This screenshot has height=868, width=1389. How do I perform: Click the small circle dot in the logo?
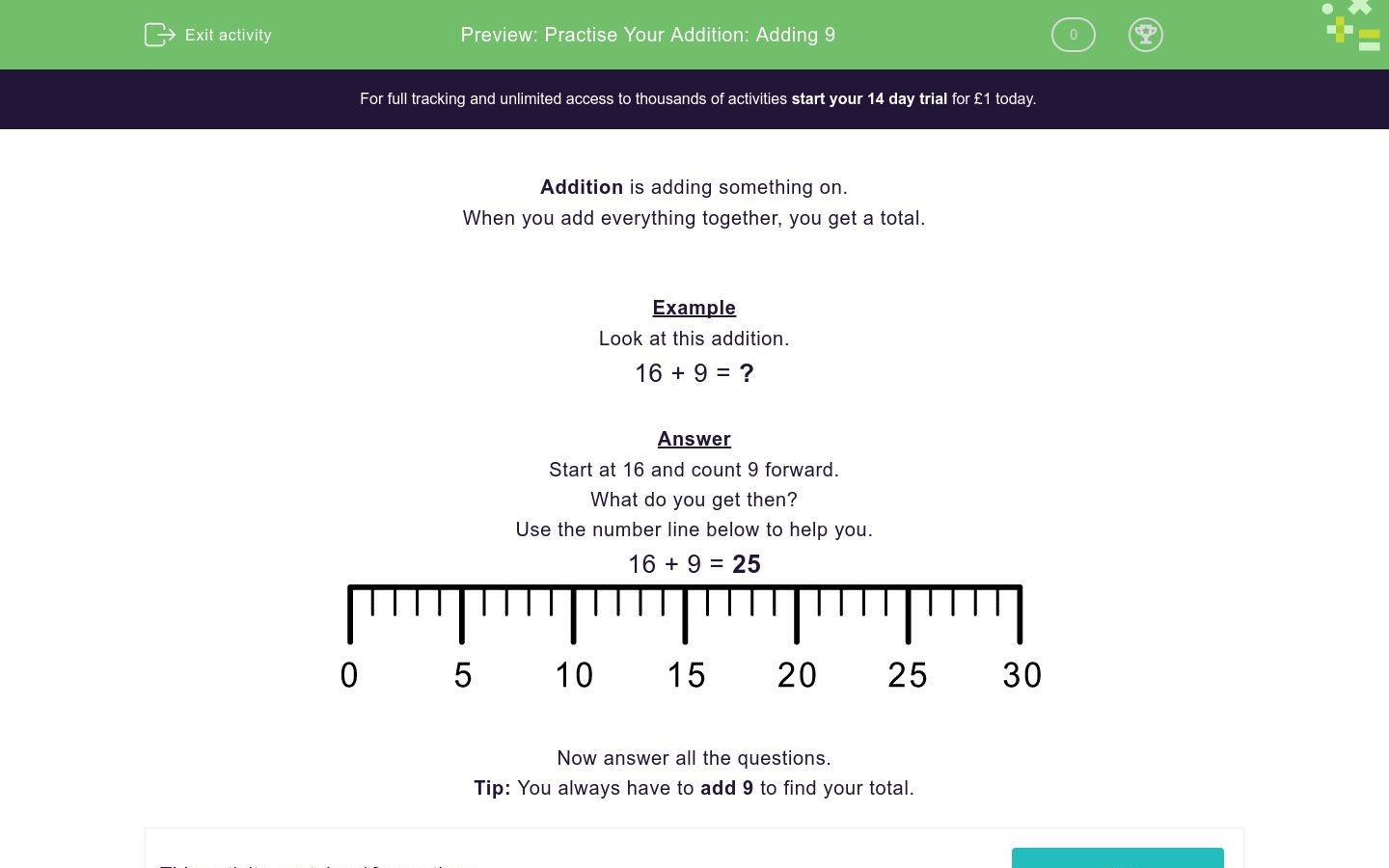(1327, 9)
